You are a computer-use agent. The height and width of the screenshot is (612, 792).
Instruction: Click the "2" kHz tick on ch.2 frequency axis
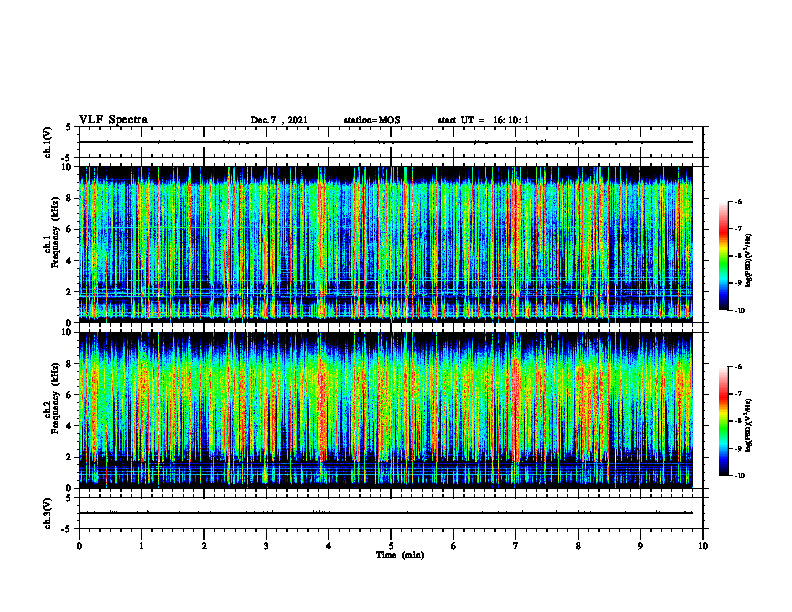(70, 456)
